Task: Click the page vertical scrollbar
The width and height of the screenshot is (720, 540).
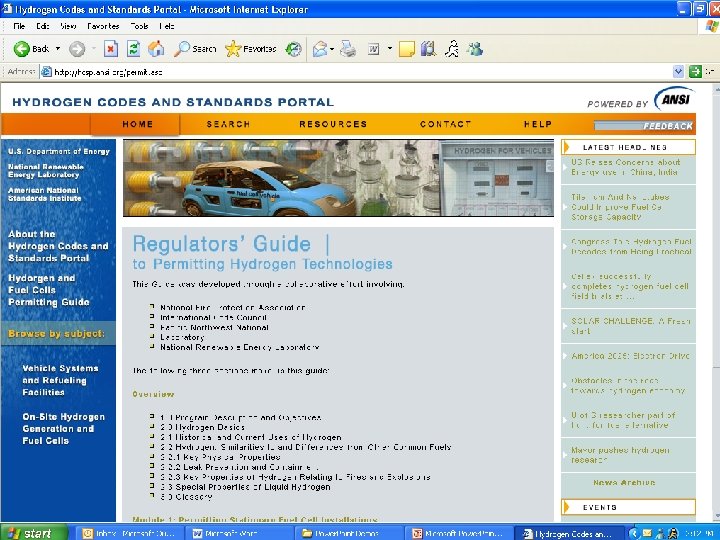Action: [715, 303]
